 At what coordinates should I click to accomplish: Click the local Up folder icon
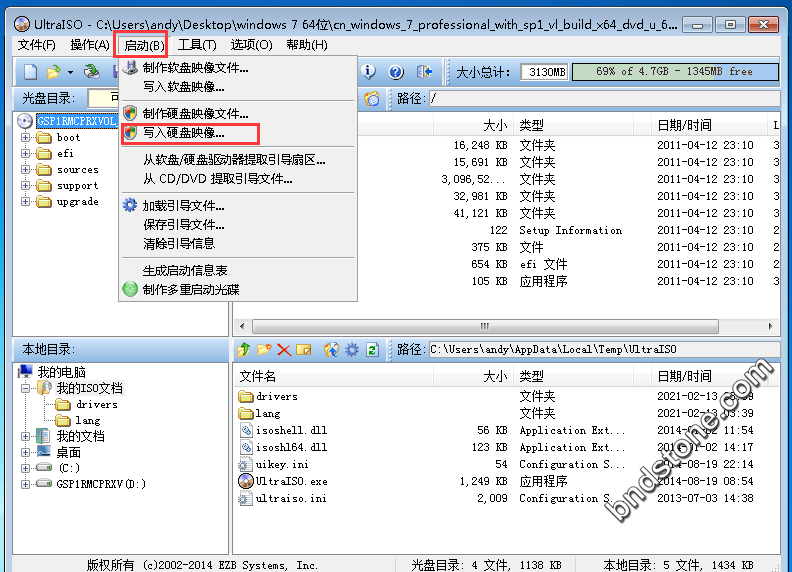pyautogui.click(x=244, y=349)
